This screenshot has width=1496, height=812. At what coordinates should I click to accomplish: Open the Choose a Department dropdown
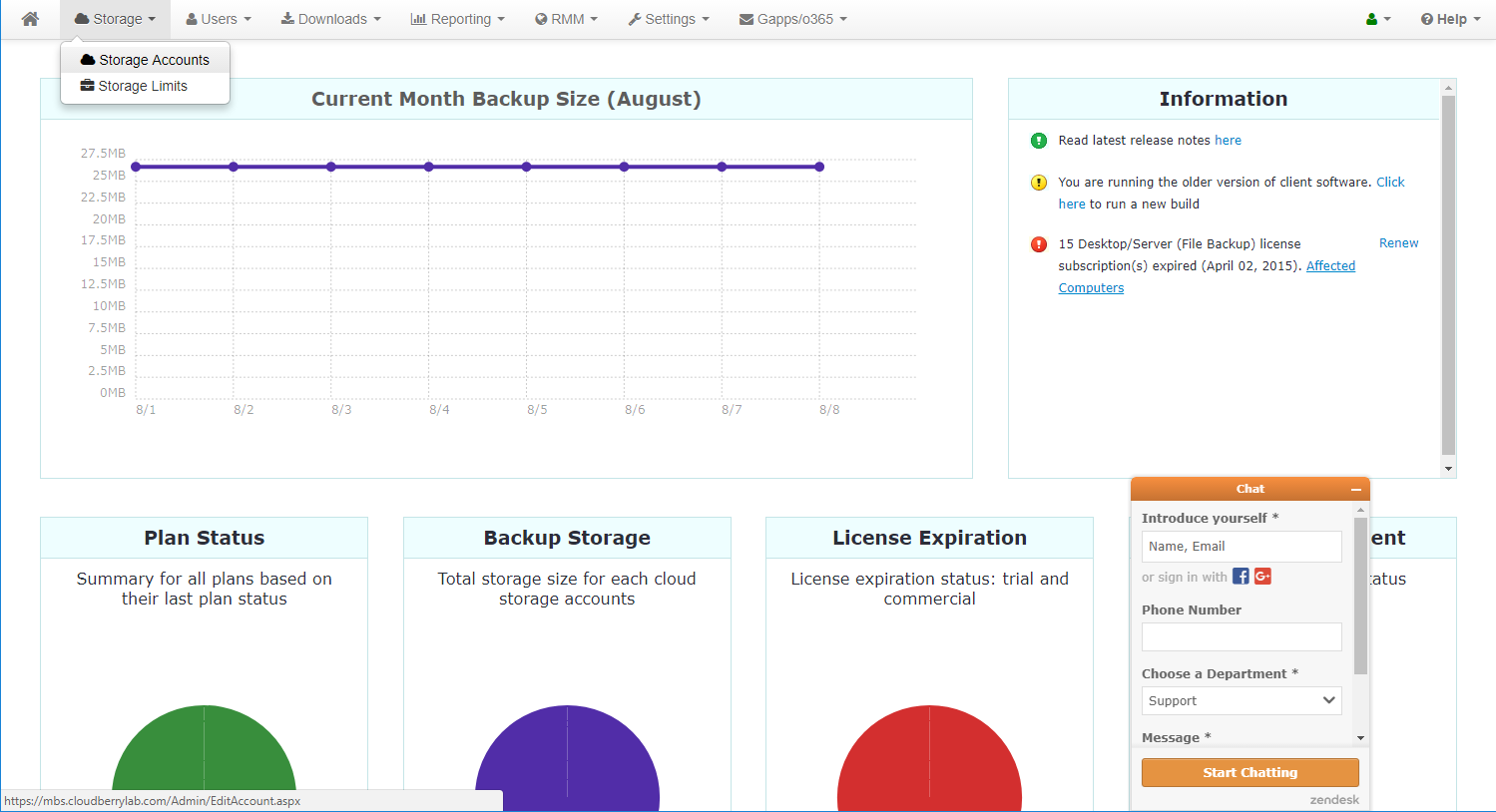click(1242, 700)
